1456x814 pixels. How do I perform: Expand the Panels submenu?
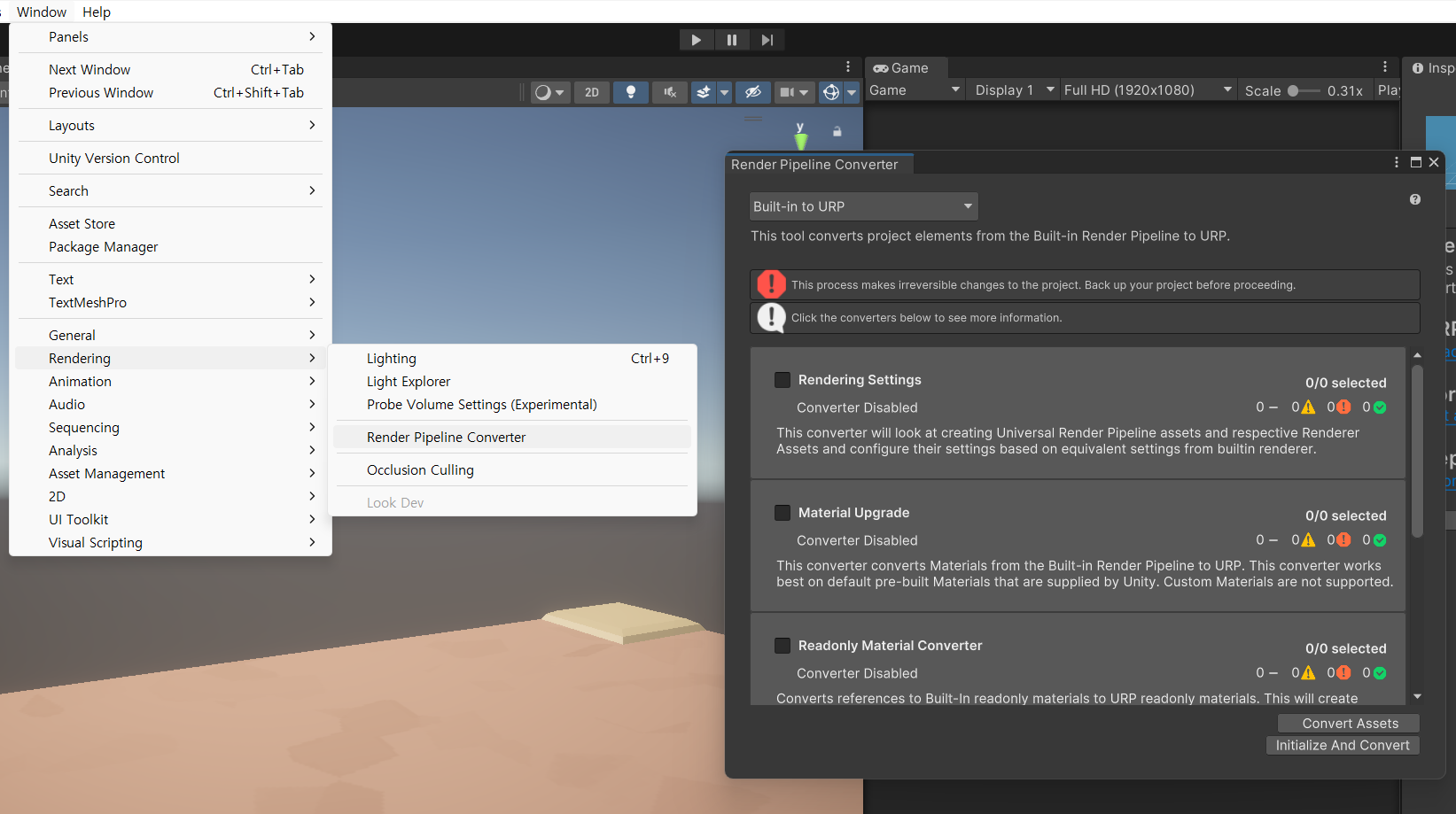(x=170, y=37)
